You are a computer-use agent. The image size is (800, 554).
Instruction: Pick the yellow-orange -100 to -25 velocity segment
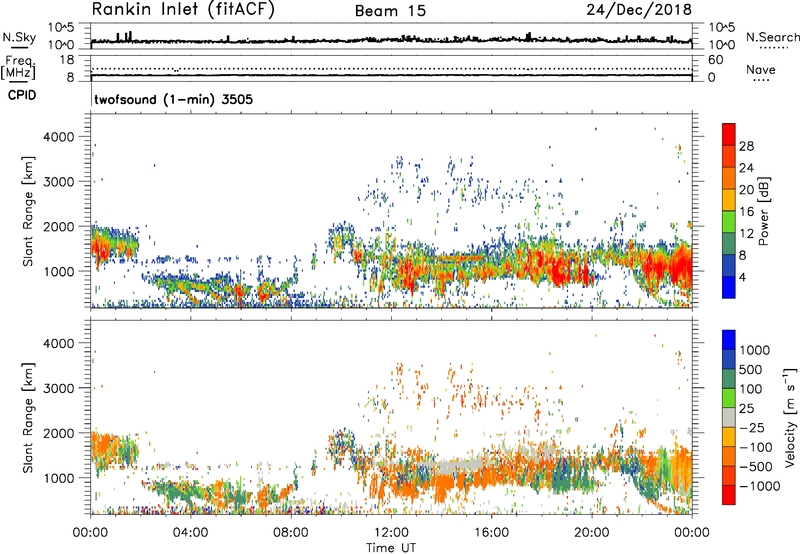(x=729, y=437)
